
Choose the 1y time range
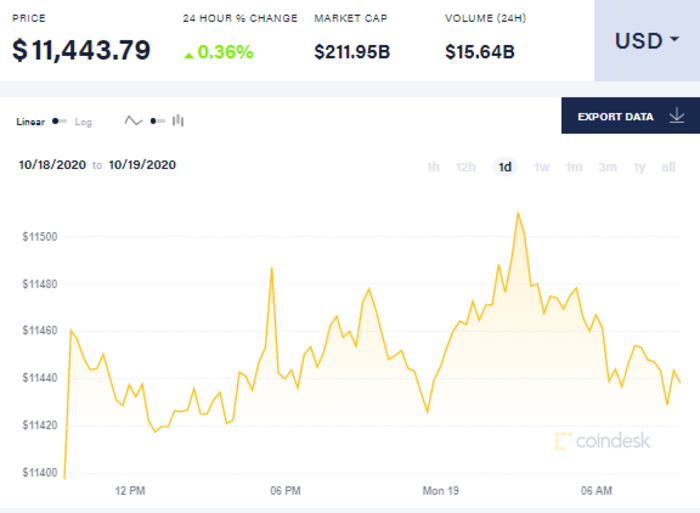(x=640, y=167)
